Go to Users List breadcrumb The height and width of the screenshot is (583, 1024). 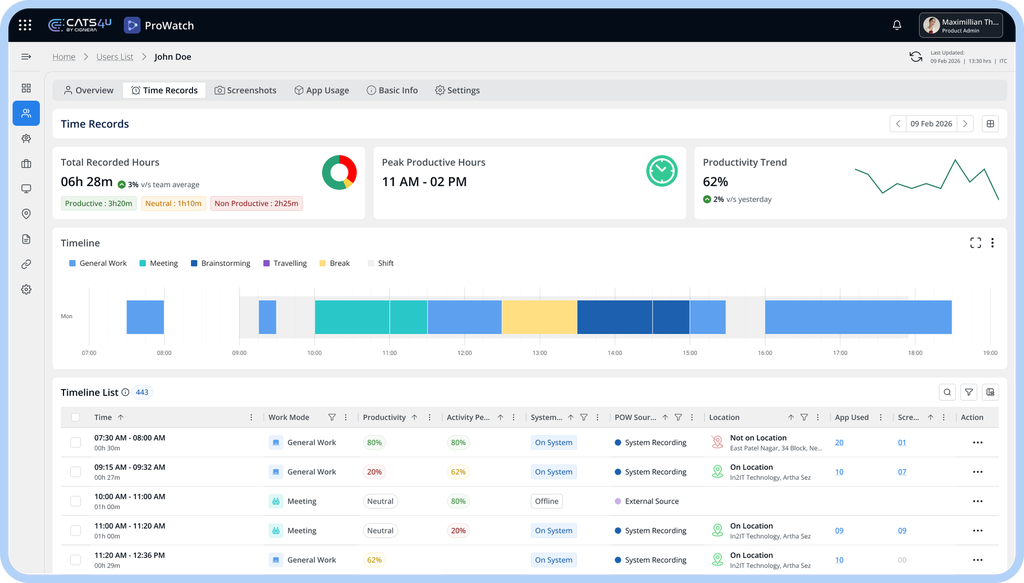(x=114, y=57)
